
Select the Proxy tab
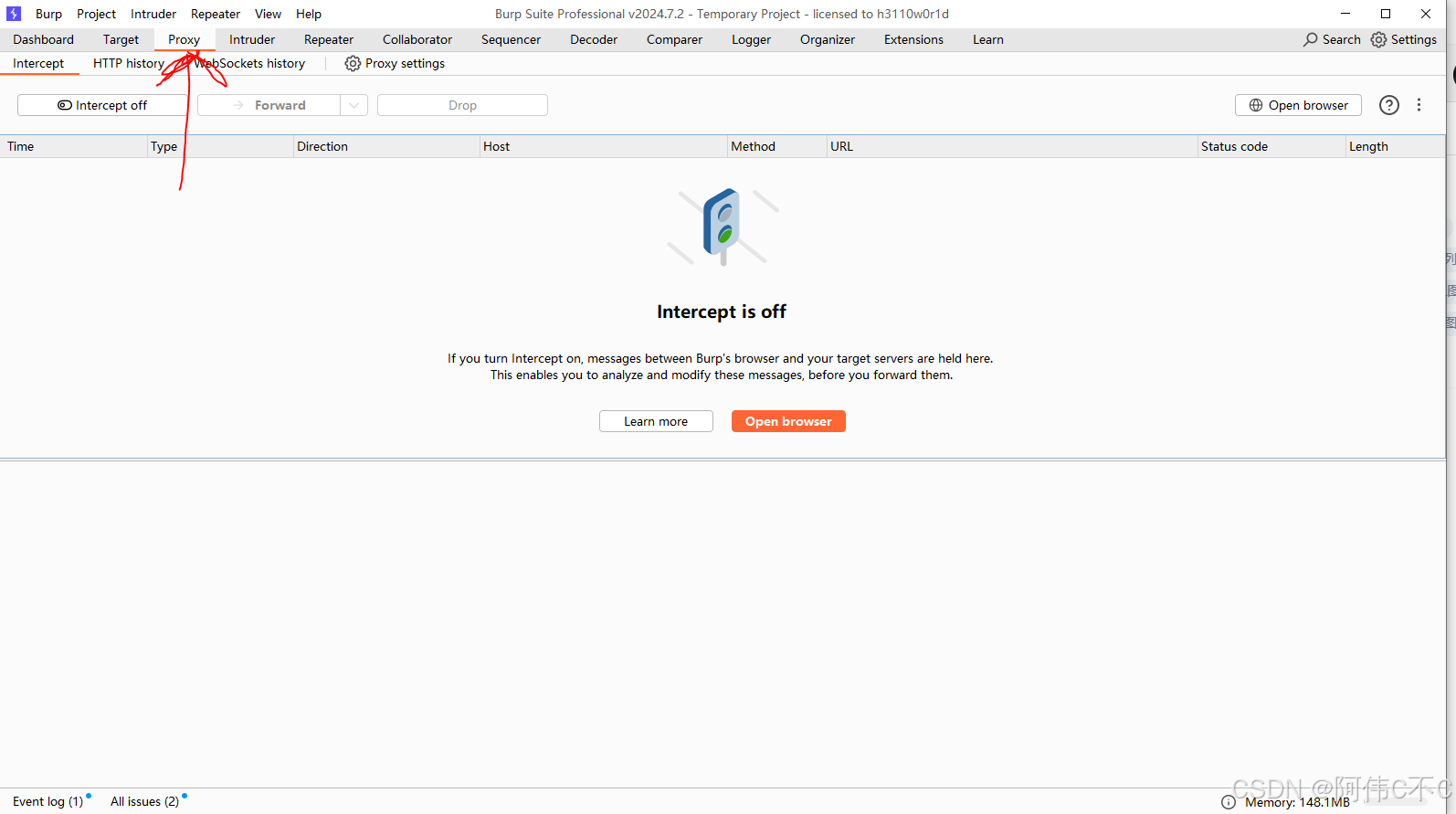184,39
